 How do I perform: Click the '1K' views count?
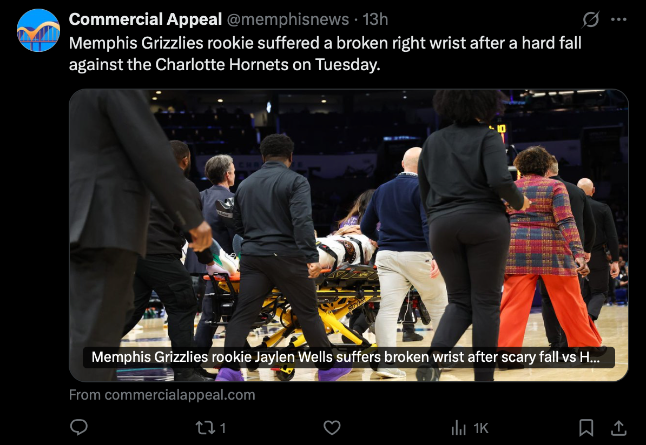click(481, 429)
